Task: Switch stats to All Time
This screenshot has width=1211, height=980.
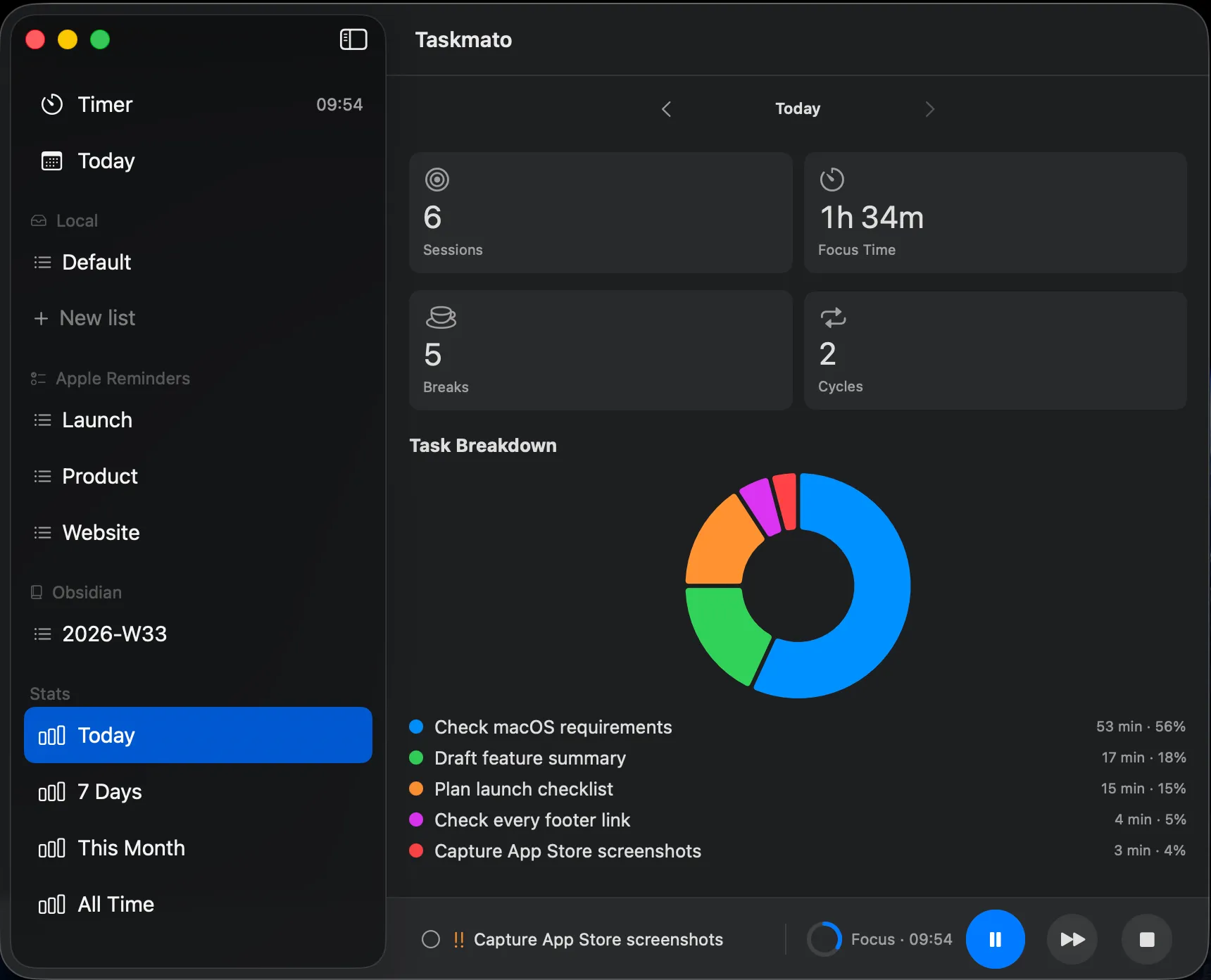Action: [x=199, y=904]
